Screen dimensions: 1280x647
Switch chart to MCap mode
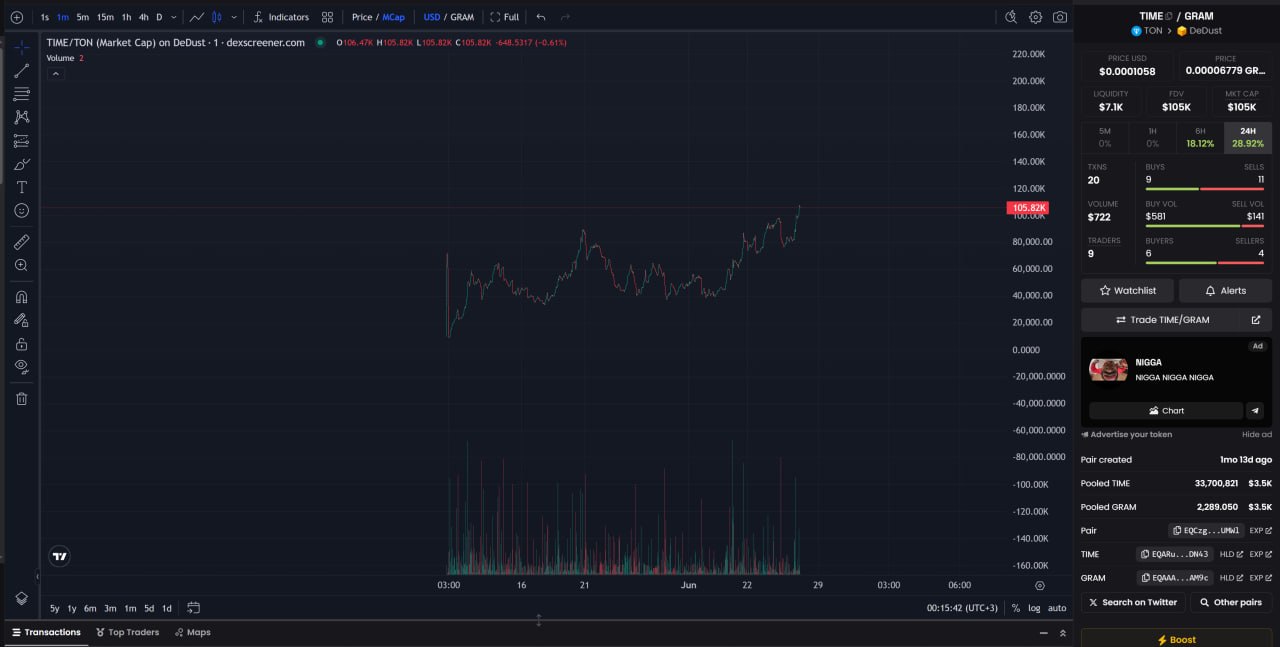click(x=393, y=17)
